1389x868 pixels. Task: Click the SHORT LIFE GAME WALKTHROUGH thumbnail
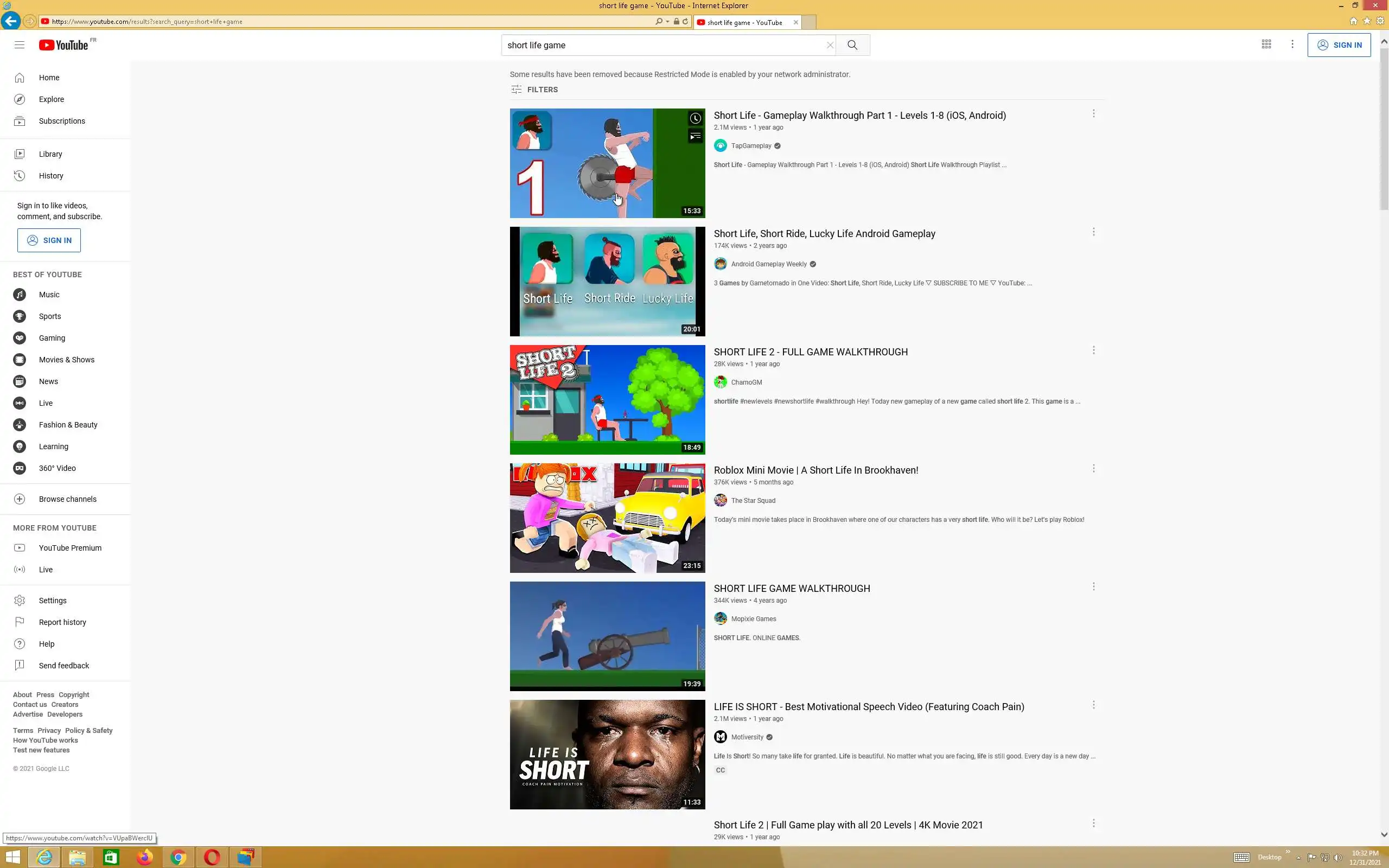[x=607, y=636]
